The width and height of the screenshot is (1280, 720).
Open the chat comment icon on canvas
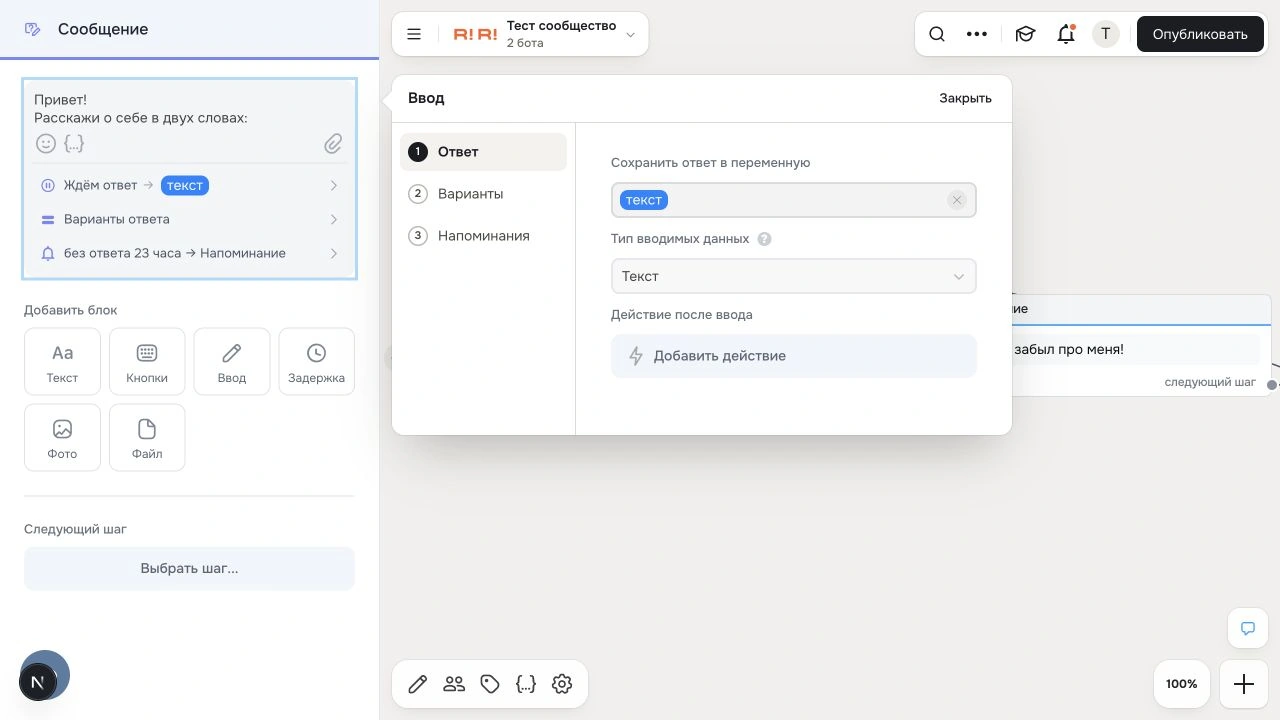tap(1248, 629)
